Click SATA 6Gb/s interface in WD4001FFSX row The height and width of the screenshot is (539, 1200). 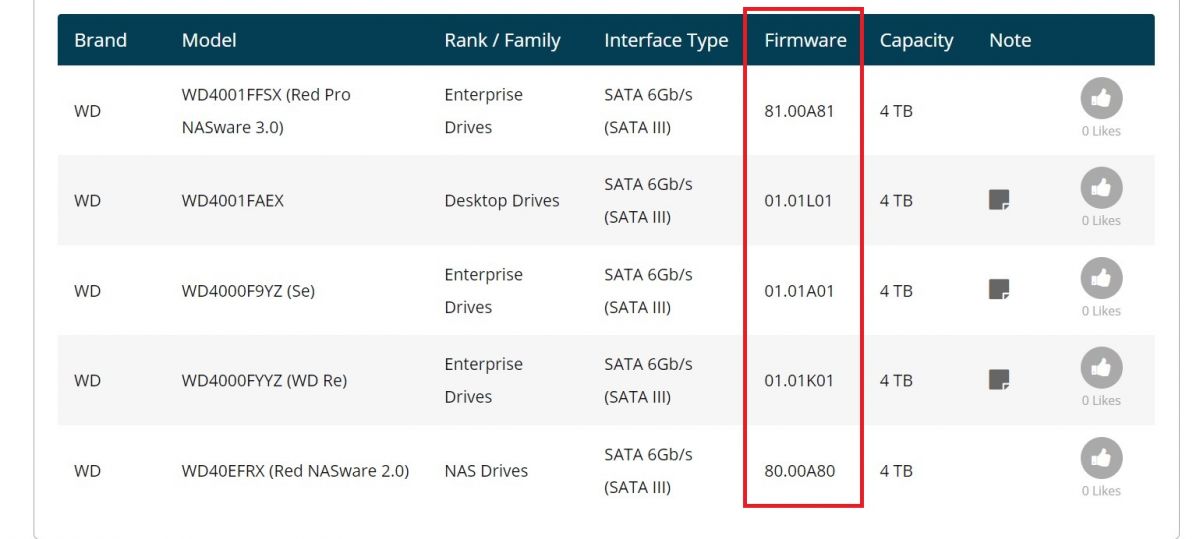point(648,111)
